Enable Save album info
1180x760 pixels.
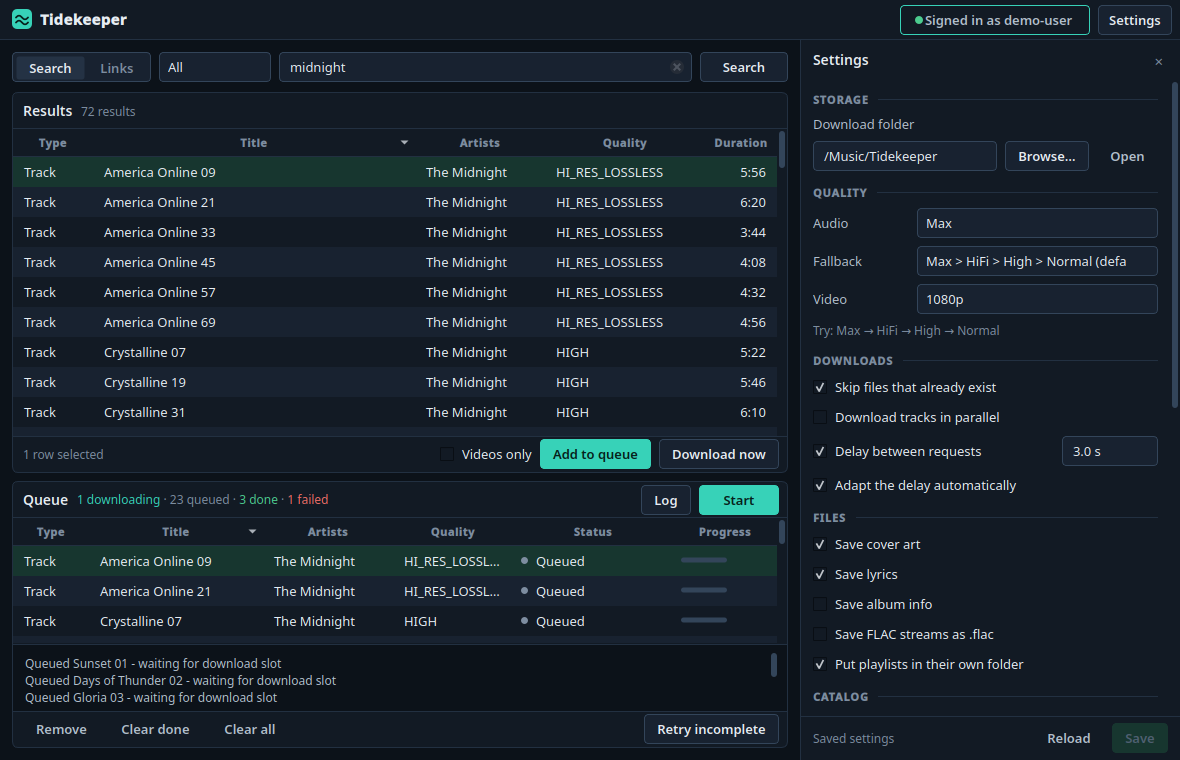pyautogui.click(x=820, y=604)
